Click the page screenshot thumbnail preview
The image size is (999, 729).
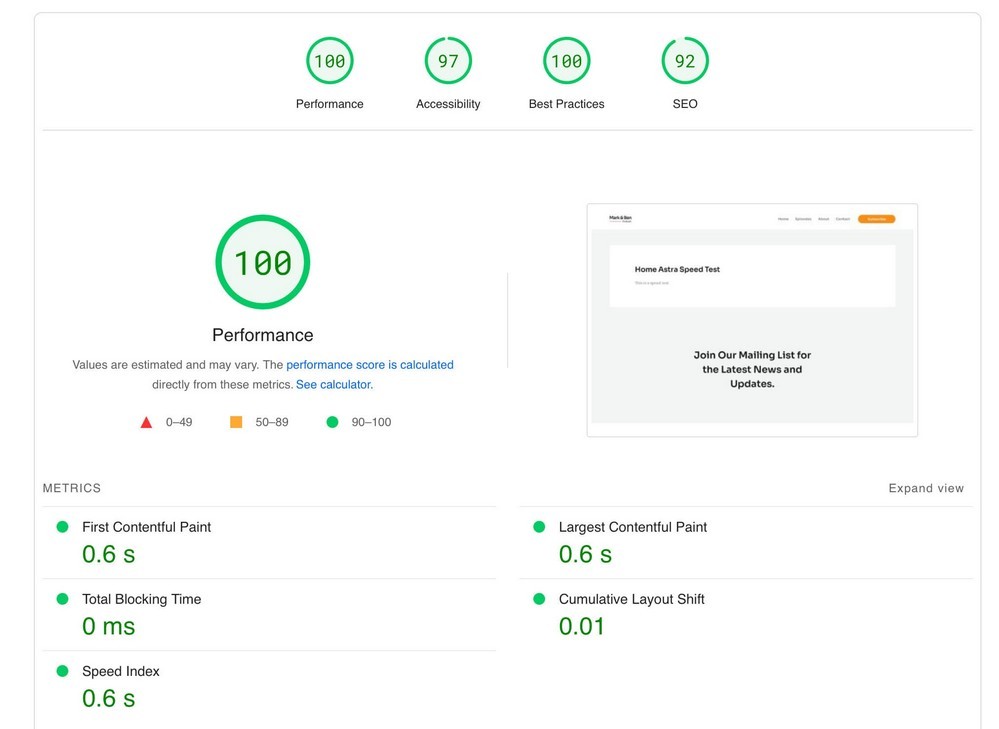752,320
